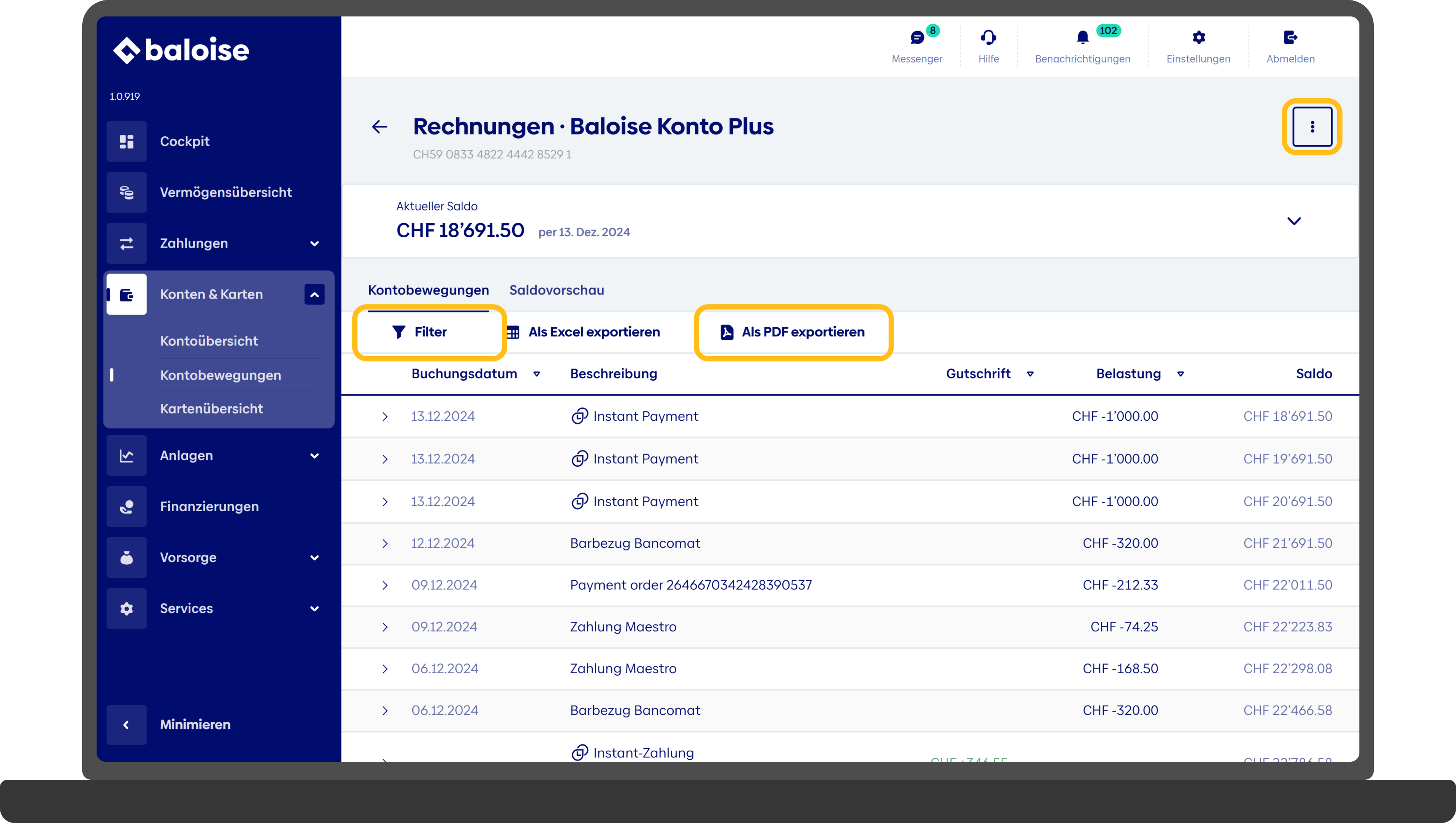The height and width of the screenshot is (823, 1456).
Task: Open Hilfe headset icon
Action: 988,38
